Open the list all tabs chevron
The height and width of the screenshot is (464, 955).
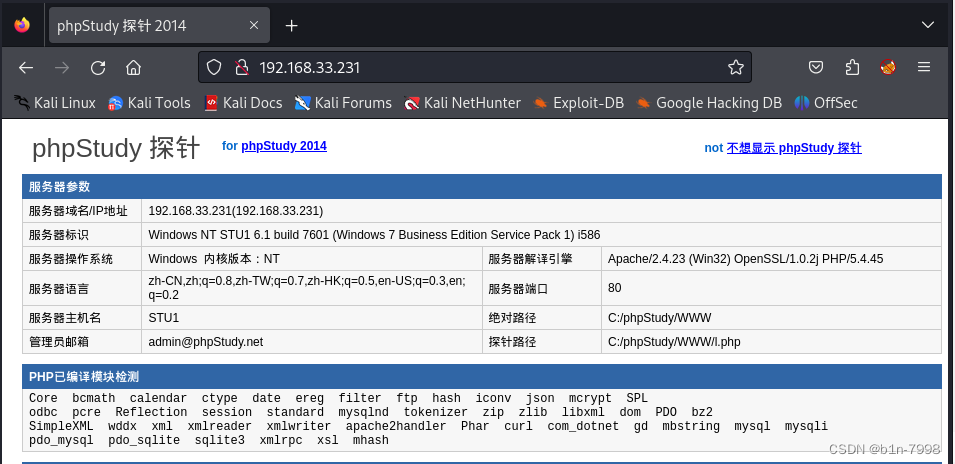[x=928, y=25]
